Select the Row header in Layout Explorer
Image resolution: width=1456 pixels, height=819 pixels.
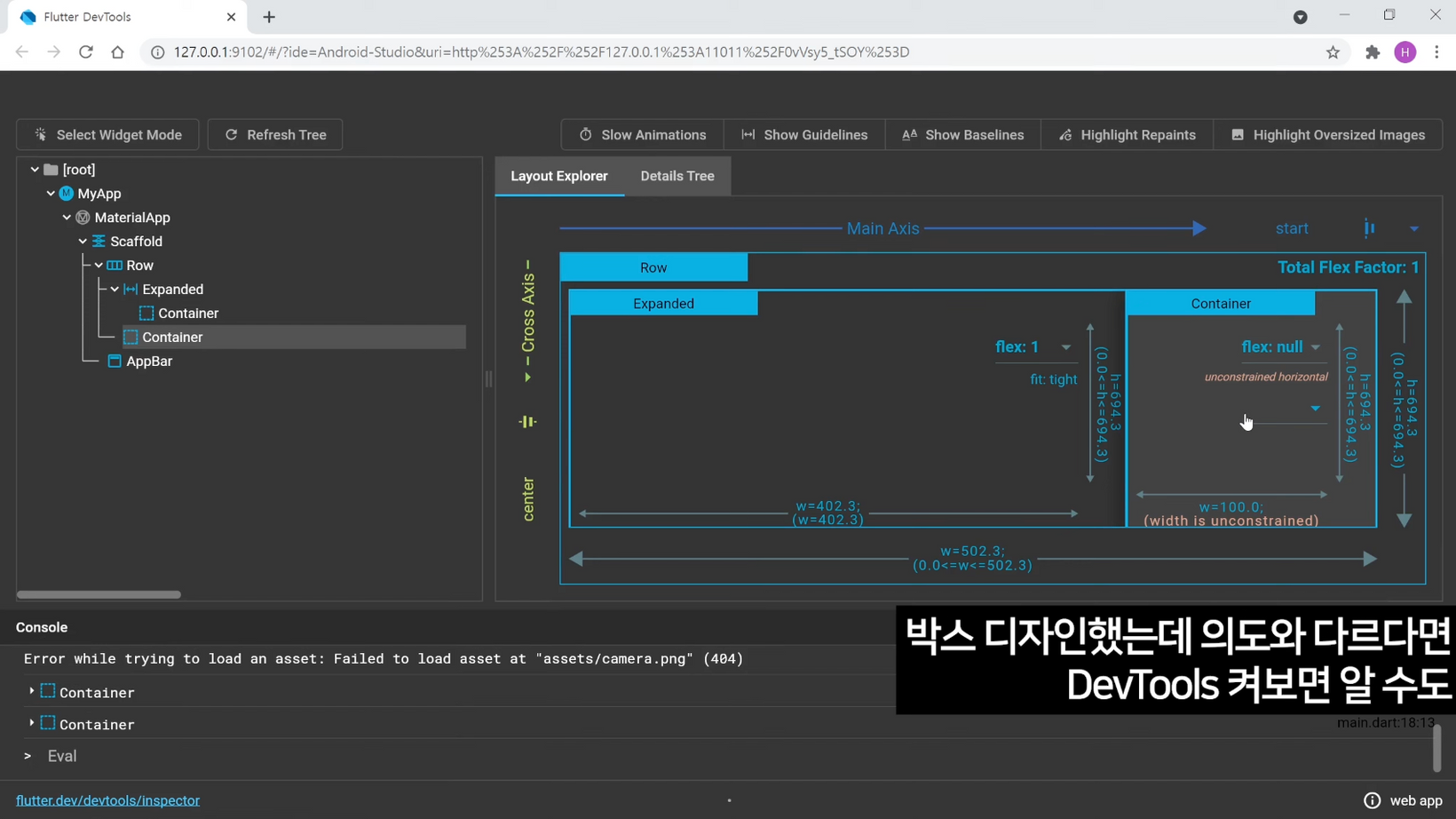653,267
